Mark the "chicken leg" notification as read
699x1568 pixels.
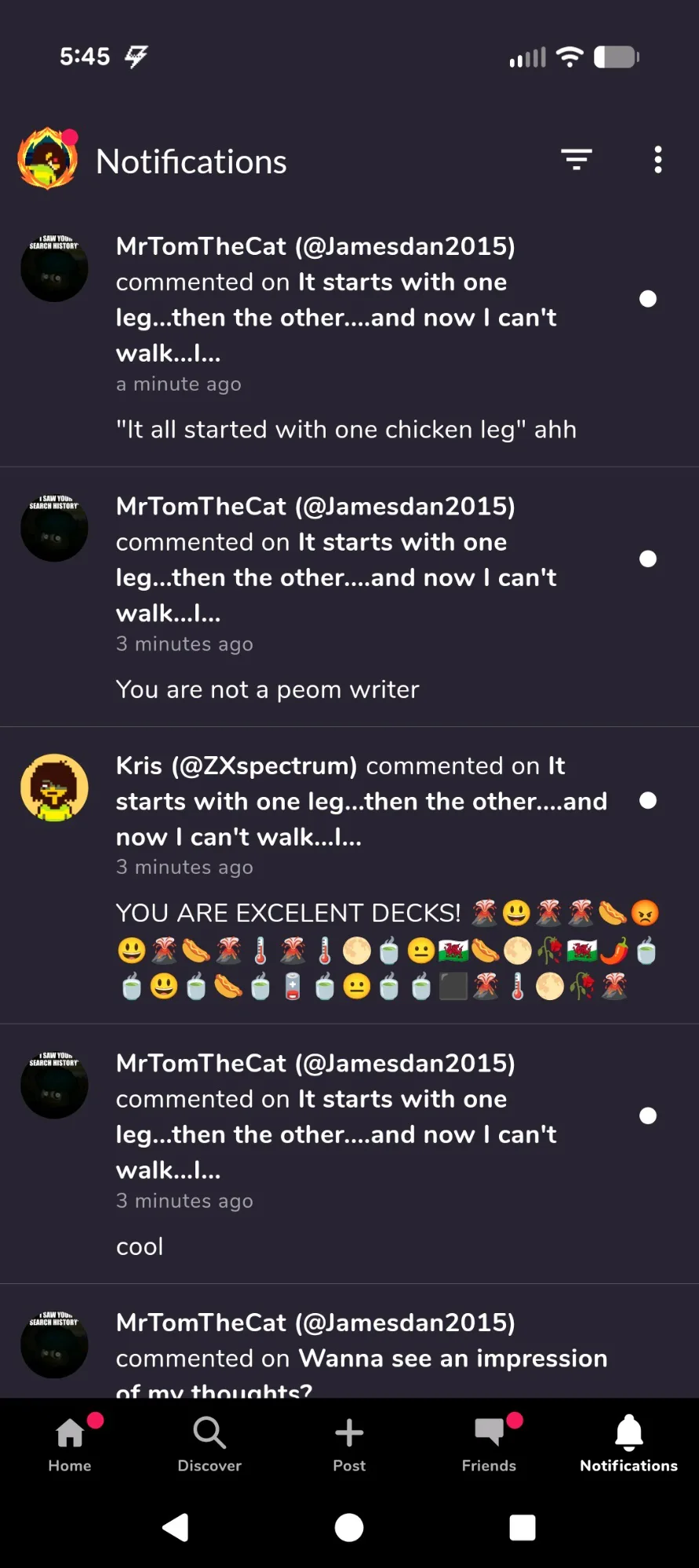pyautogui.click(x=647, y=299)
